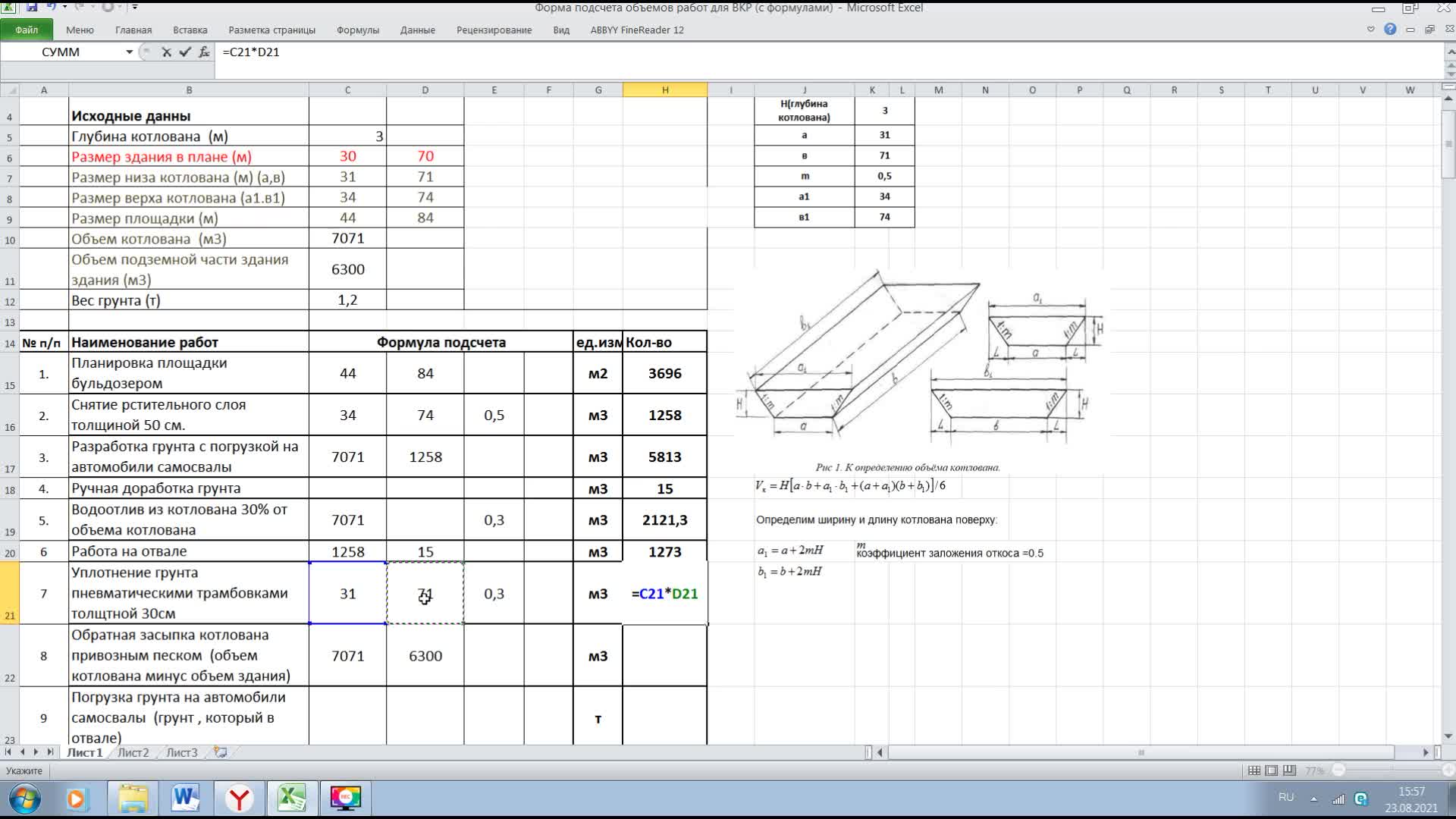Open the ABBYY FineReader 12 tab
Viewport: 1456px width, 819px height.
click(x=637, y=30)
